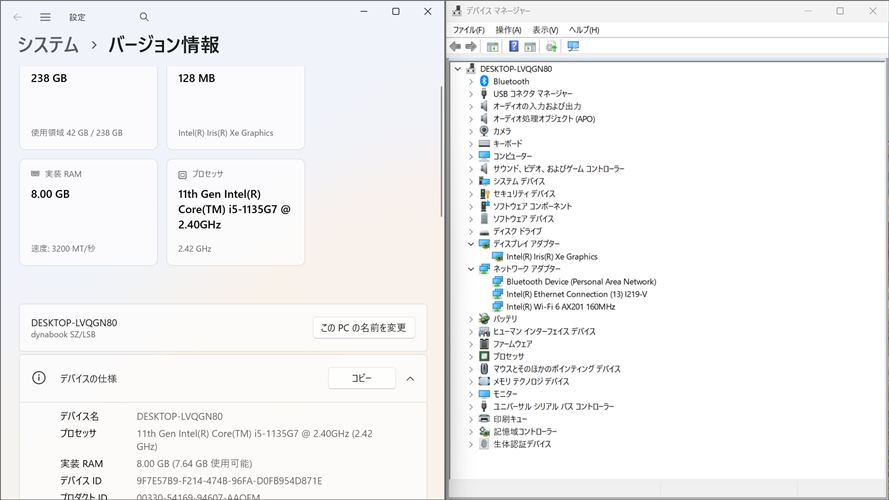Collapse the ディスプレイ アダプター category

471,244
